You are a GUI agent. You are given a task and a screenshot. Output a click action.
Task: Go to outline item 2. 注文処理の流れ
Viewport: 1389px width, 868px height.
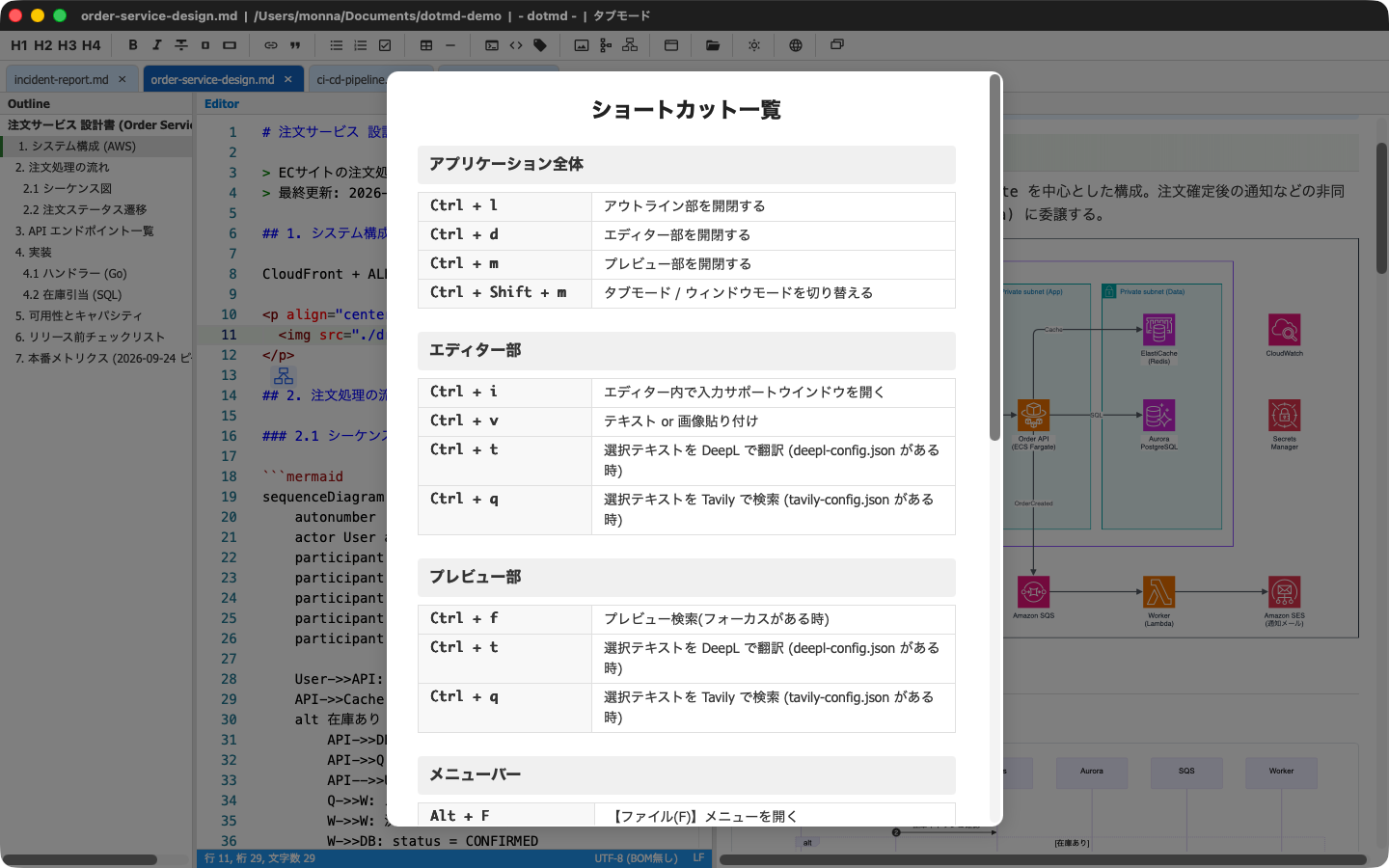pos(96,168)
